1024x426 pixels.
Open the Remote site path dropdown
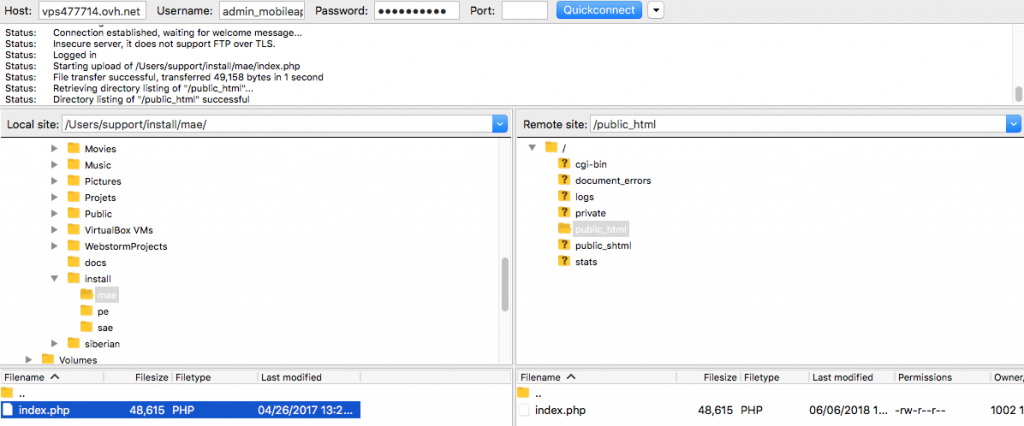(x=1014, y=124)
